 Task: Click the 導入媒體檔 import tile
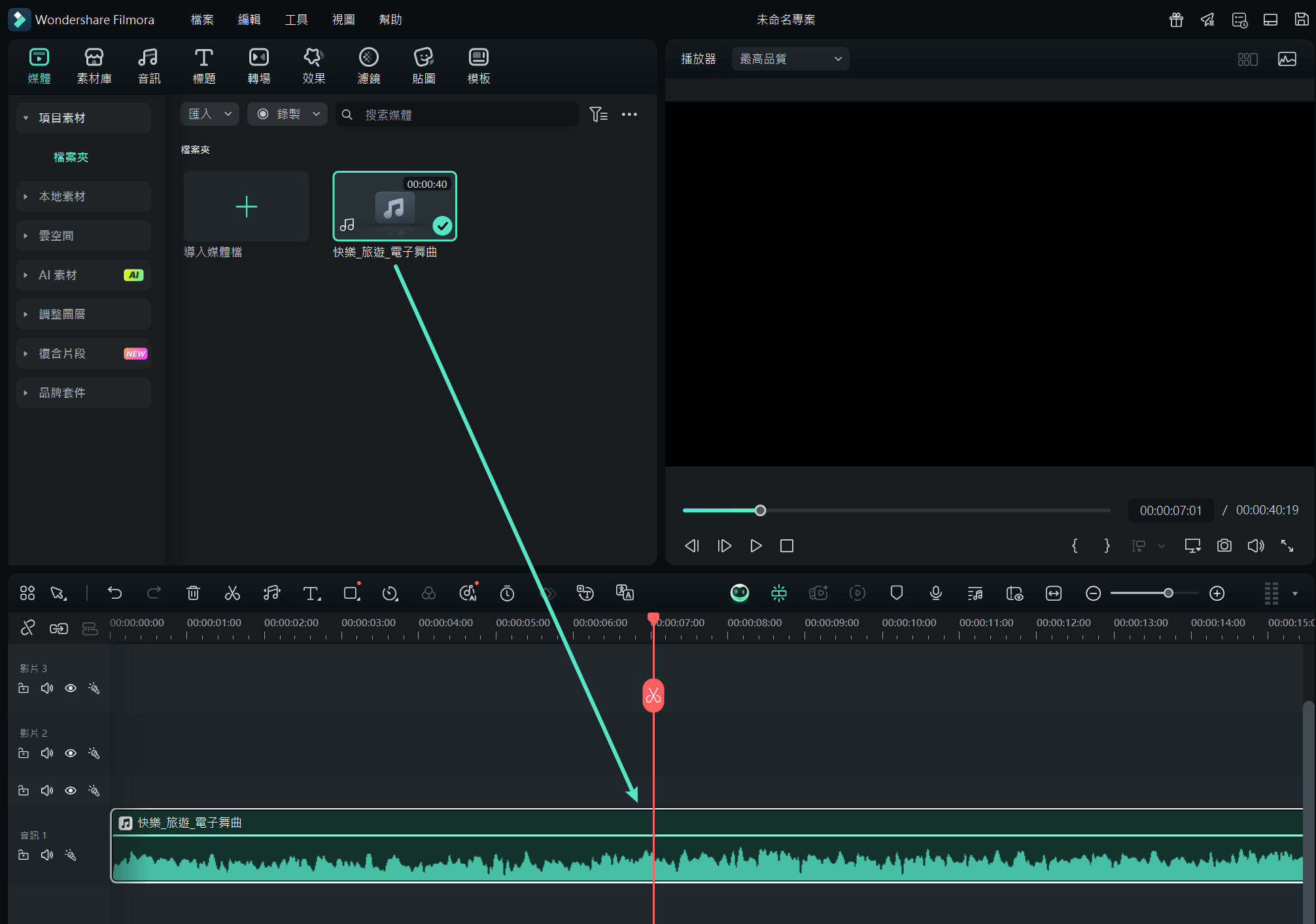pyautogui.click(x=246, y=206)
